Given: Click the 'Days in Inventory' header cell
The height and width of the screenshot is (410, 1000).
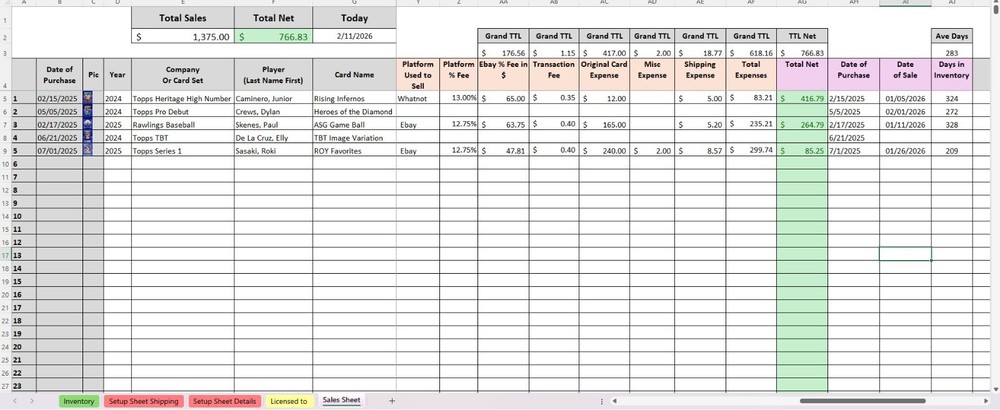Looking at the screenshot, I should point(952,75).
